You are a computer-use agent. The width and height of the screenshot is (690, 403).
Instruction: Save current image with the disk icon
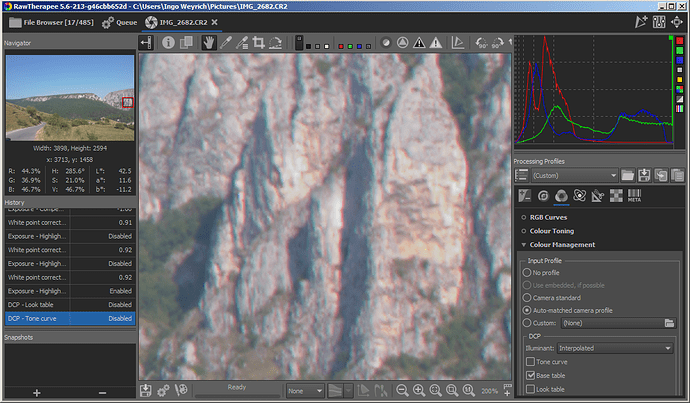tap(146, 390)
